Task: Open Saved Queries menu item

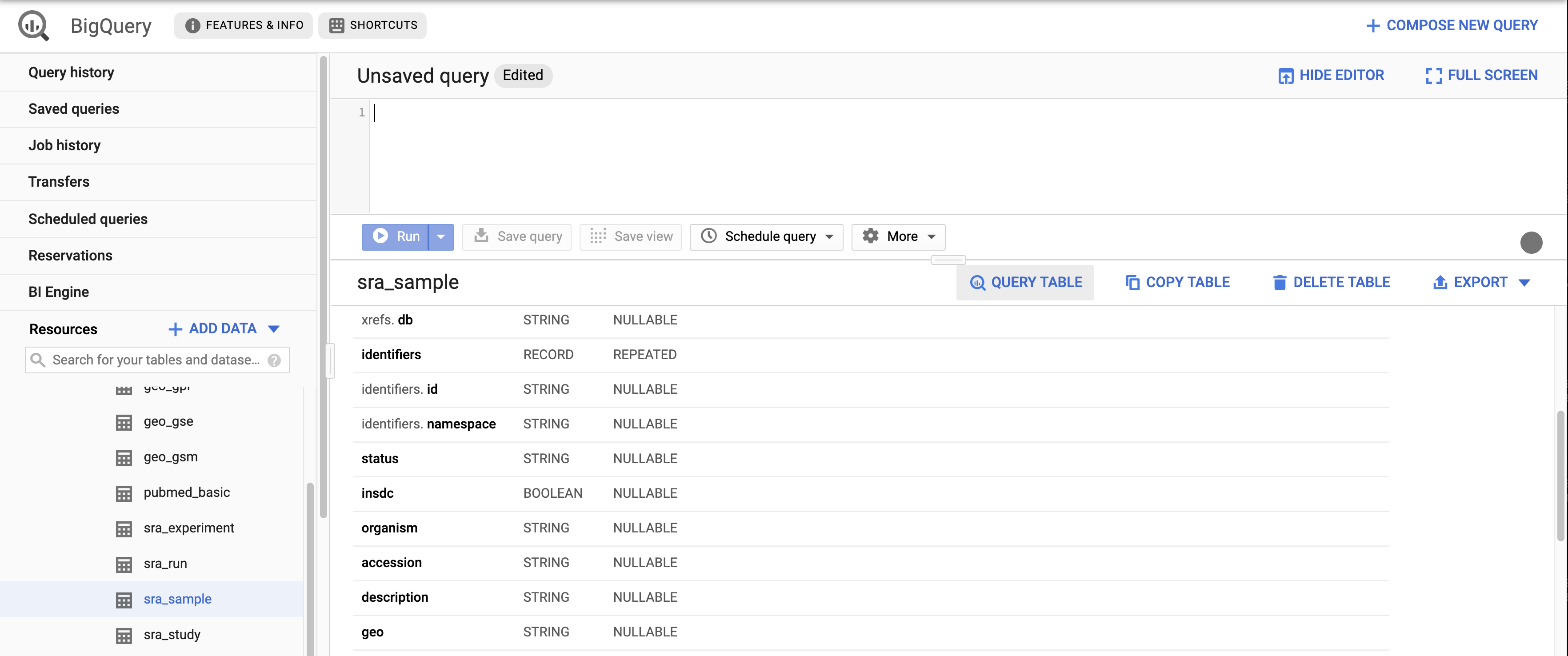Action: click(x=73, y=108)
